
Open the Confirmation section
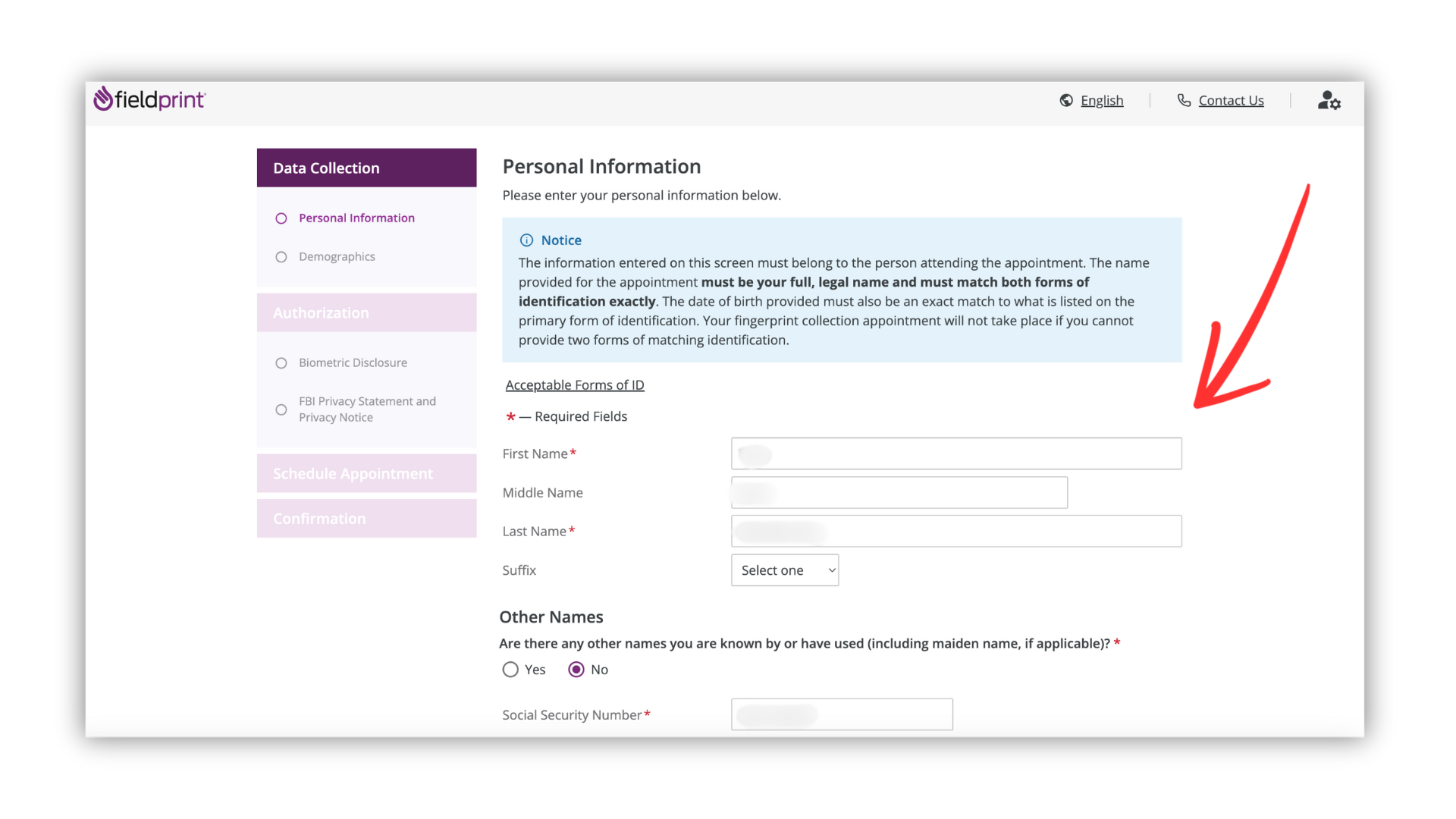coord(366,519)
